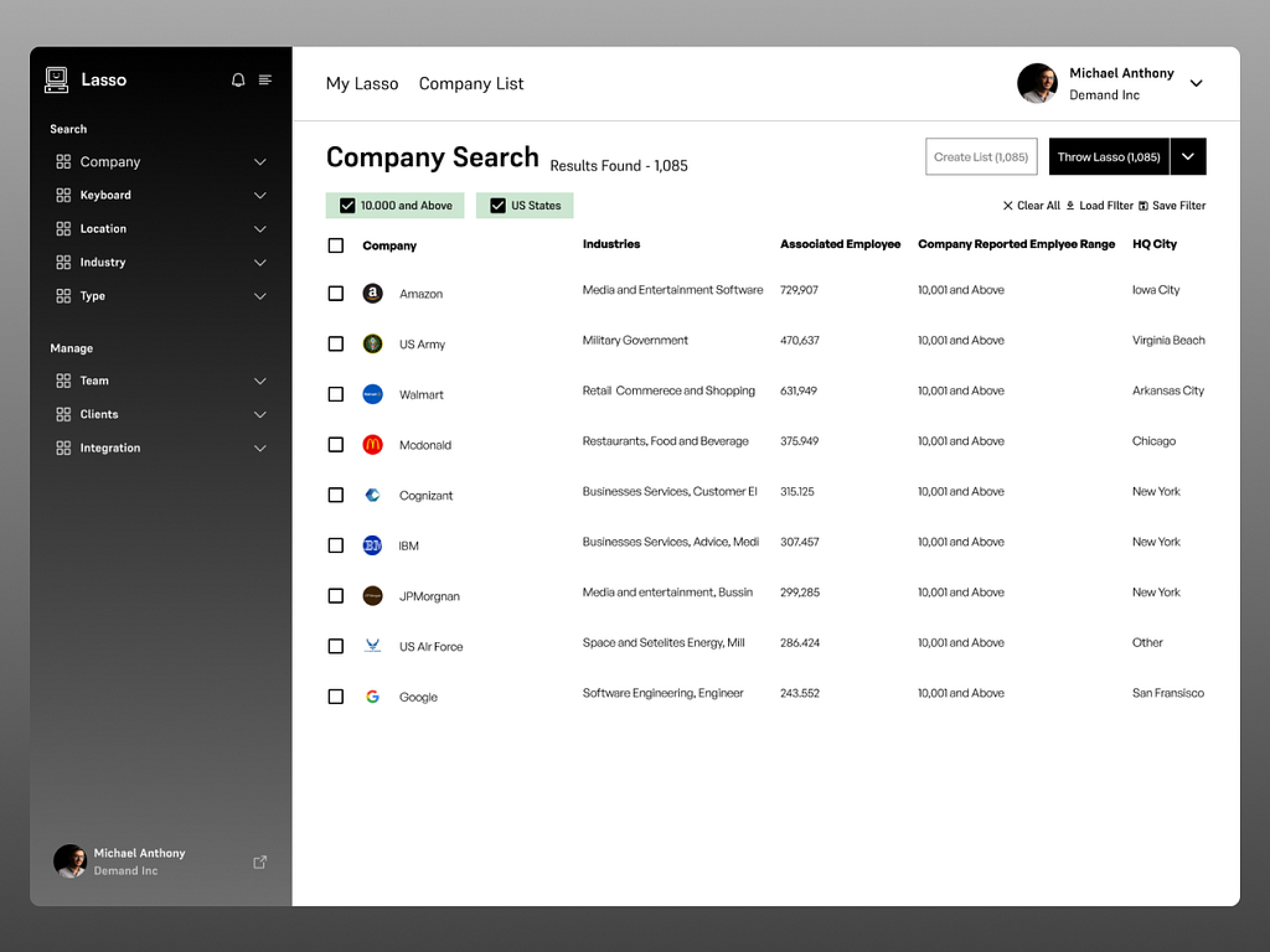This screenshot has width=1270, height=952.
Task: Check the JPMorgnan row checkbox
Action: point(336,596)
